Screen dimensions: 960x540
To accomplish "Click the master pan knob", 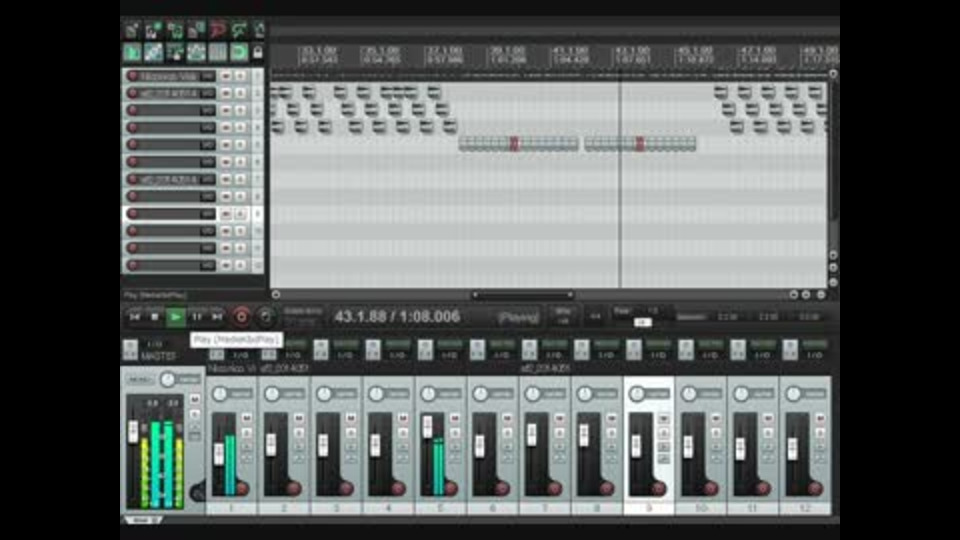I will point(167,380).
